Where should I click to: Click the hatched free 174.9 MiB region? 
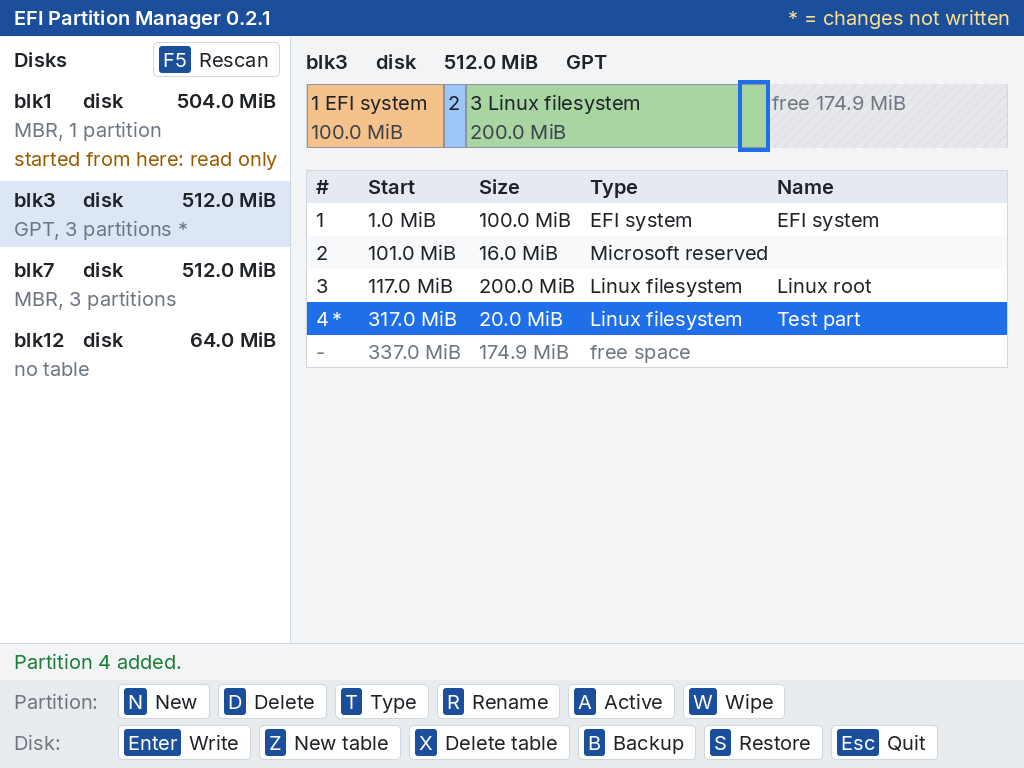[888, 116]
